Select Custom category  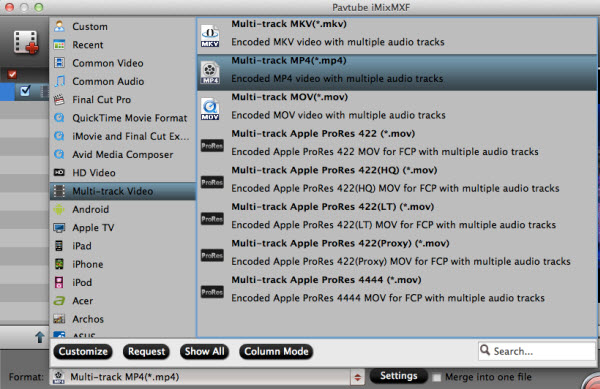click(x=122, y=26)
